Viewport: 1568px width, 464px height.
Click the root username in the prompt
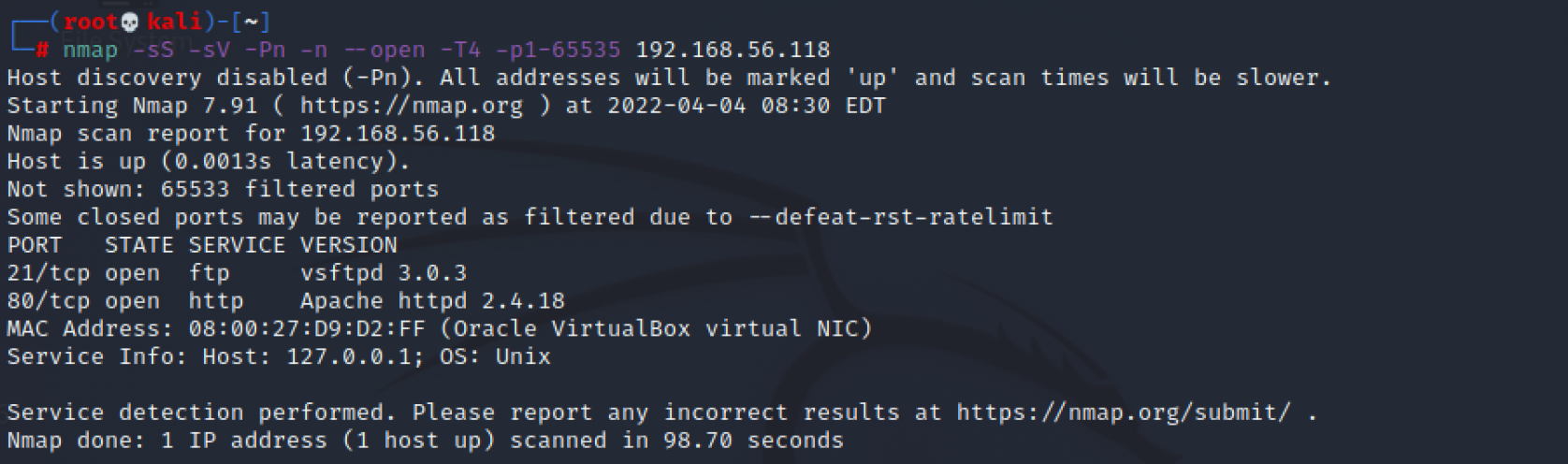coord(91,22)
